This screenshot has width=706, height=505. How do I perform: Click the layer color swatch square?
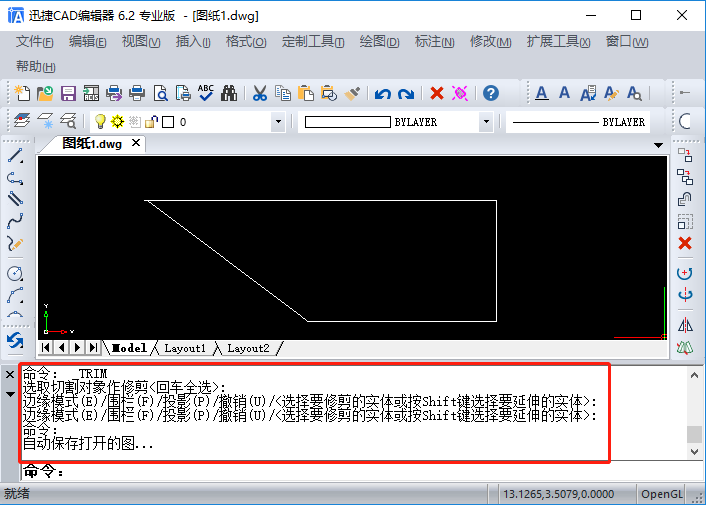click(x=168, y=122)
